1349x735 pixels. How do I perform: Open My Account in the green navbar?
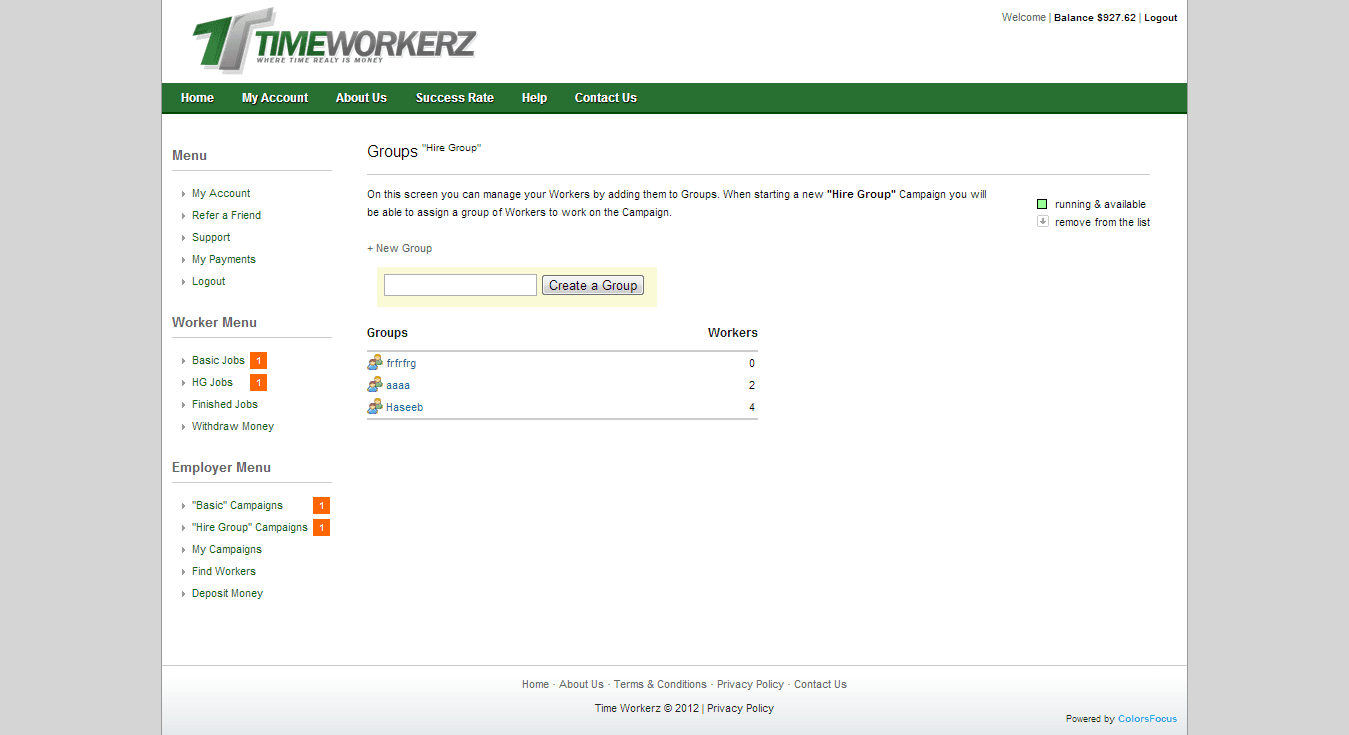275,98
